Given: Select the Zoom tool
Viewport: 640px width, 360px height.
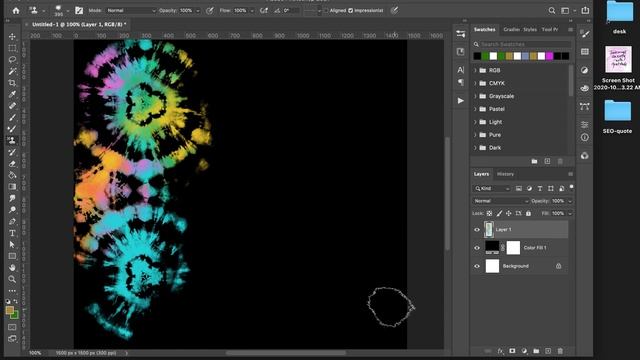Looking at the screenshot, I should pyautogui.click(x=12, y=279).
